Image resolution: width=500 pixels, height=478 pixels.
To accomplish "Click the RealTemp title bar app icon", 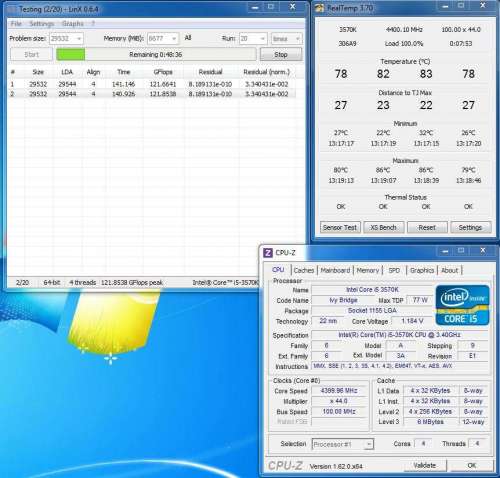I will point(320,8).
